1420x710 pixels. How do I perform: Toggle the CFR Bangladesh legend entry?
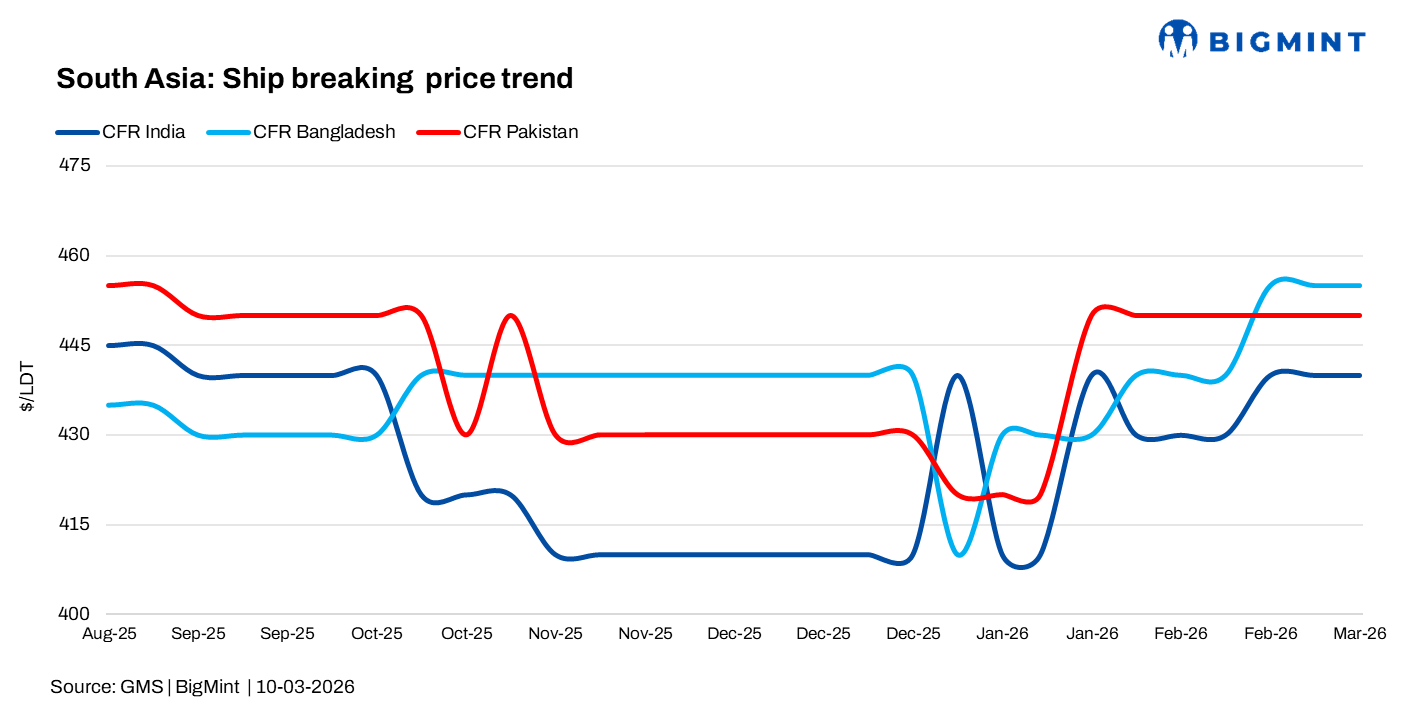[x=324, y=131]
